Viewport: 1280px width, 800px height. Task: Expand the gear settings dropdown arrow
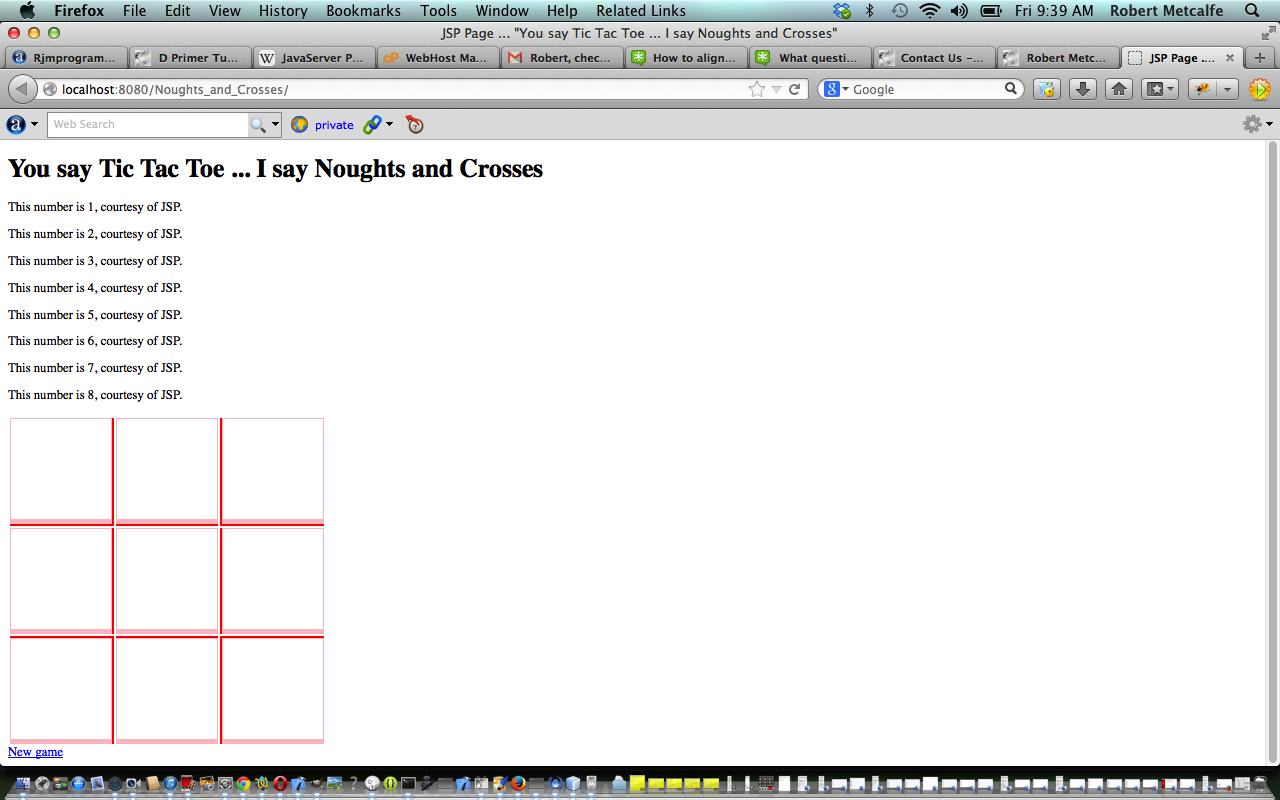[x=1269, y=124]
